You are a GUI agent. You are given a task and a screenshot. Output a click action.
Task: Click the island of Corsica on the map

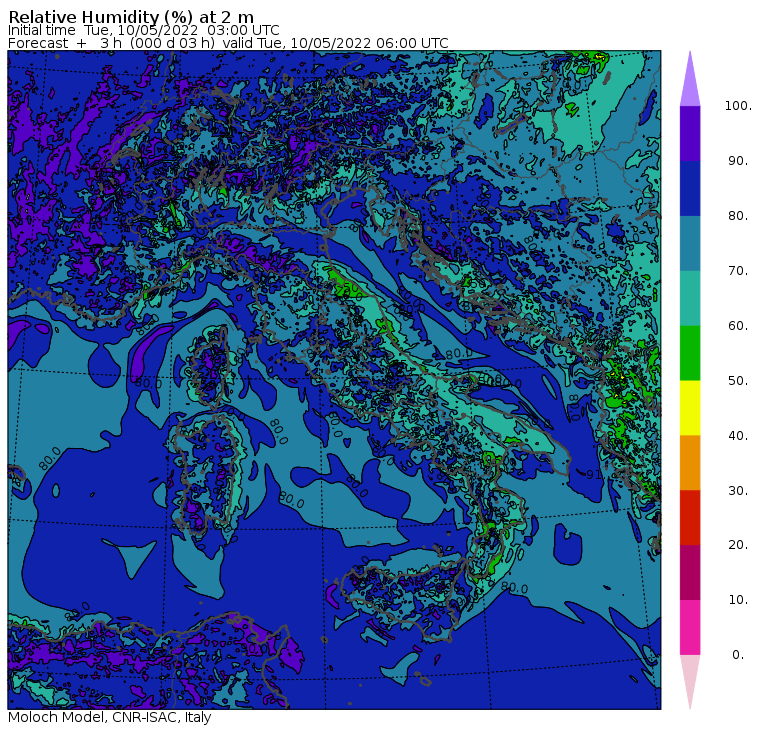click(212, 366)
